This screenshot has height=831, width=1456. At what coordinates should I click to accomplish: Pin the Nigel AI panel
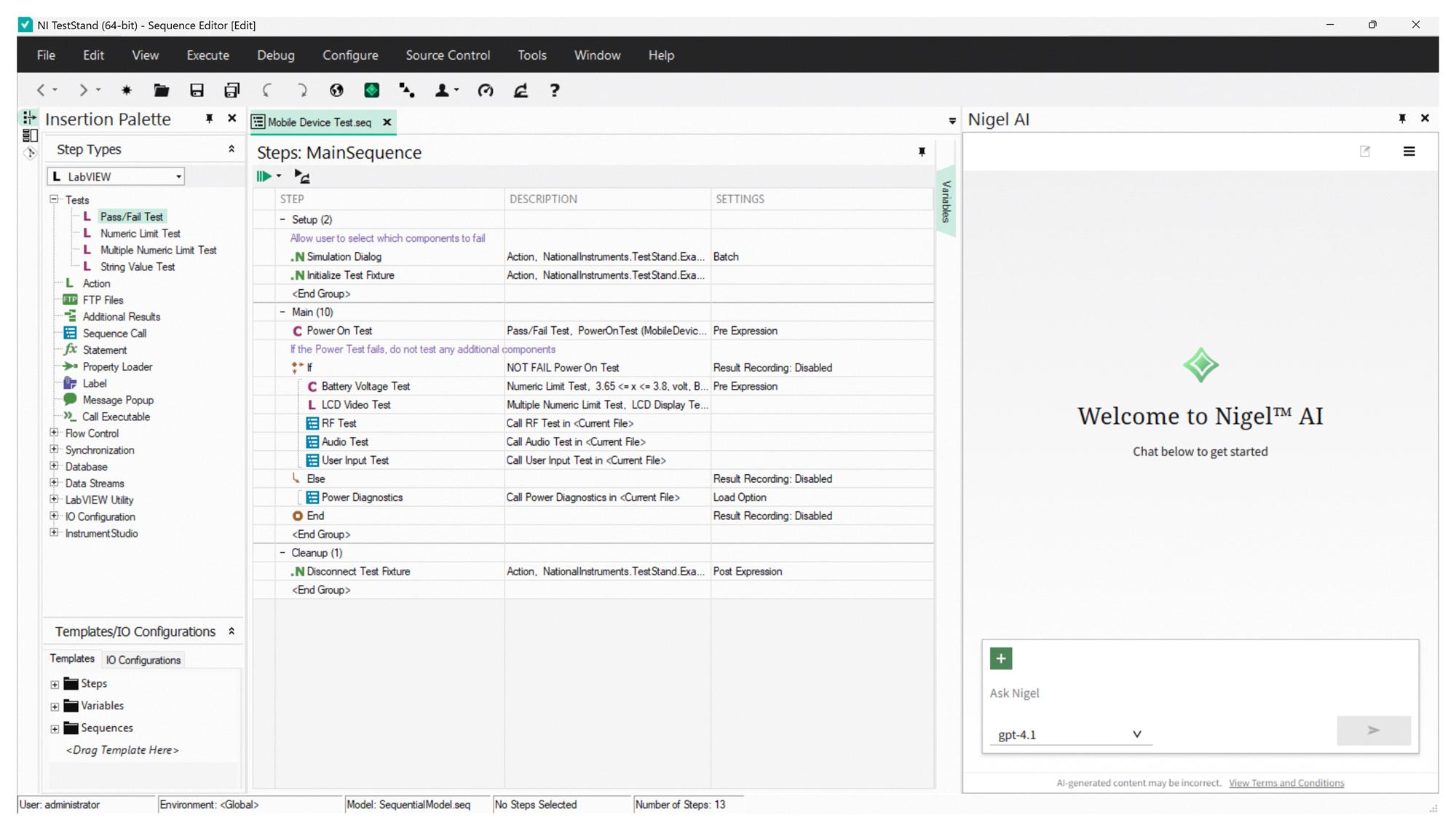click(1402, 119)
